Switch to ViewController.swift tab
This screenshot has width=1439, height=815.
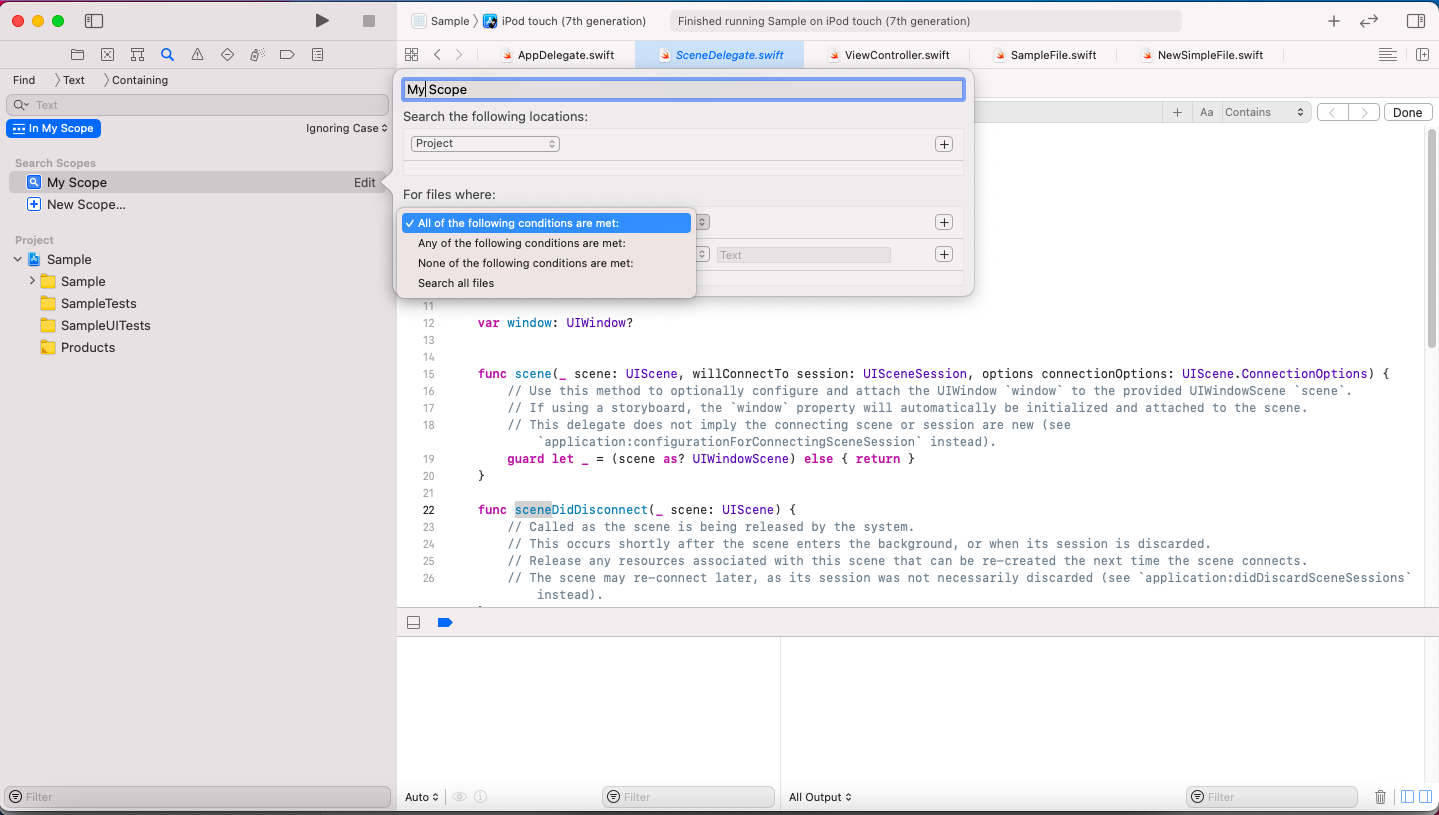[x=889, y=55]
